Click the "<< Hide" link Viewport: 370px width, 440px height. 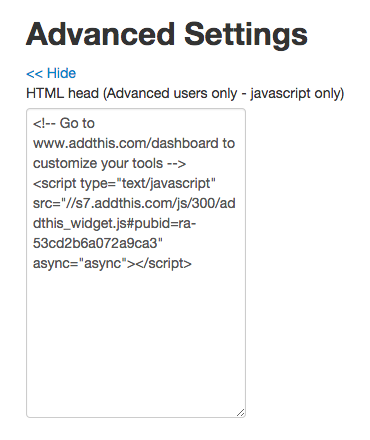[x=51, y=73]
